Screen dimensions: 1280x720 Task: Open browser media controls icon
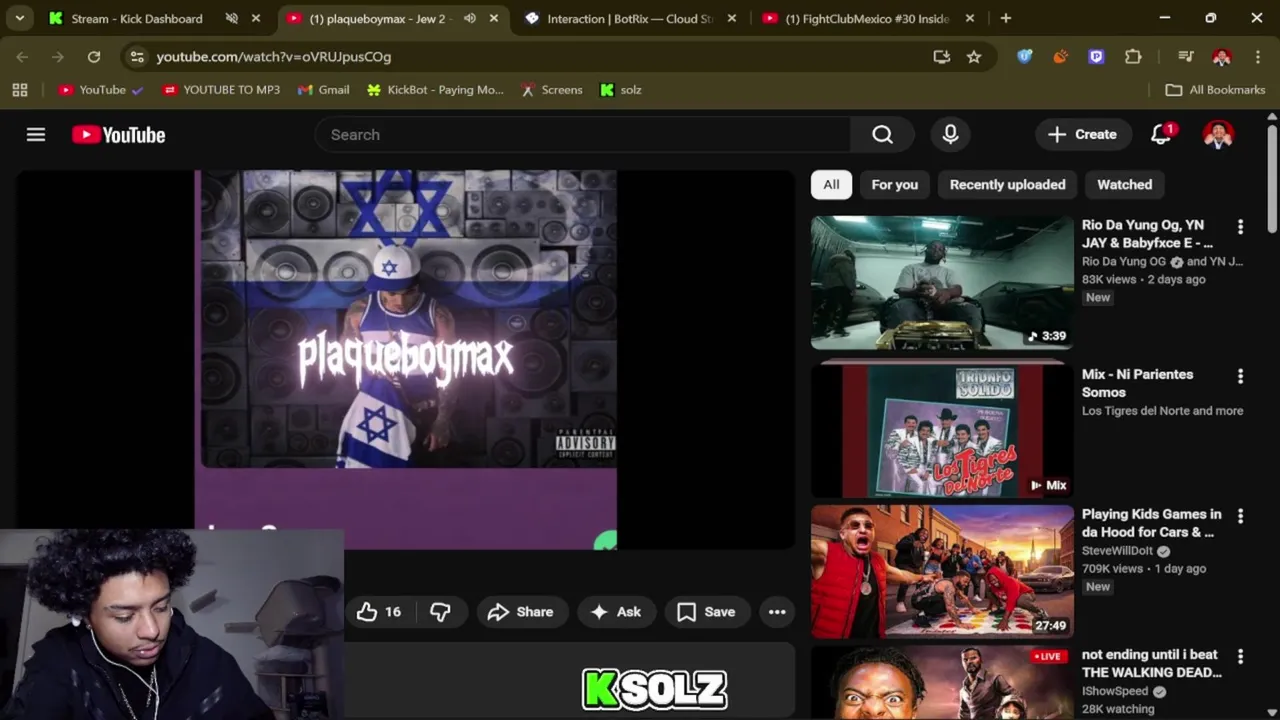click(1185, 57)
